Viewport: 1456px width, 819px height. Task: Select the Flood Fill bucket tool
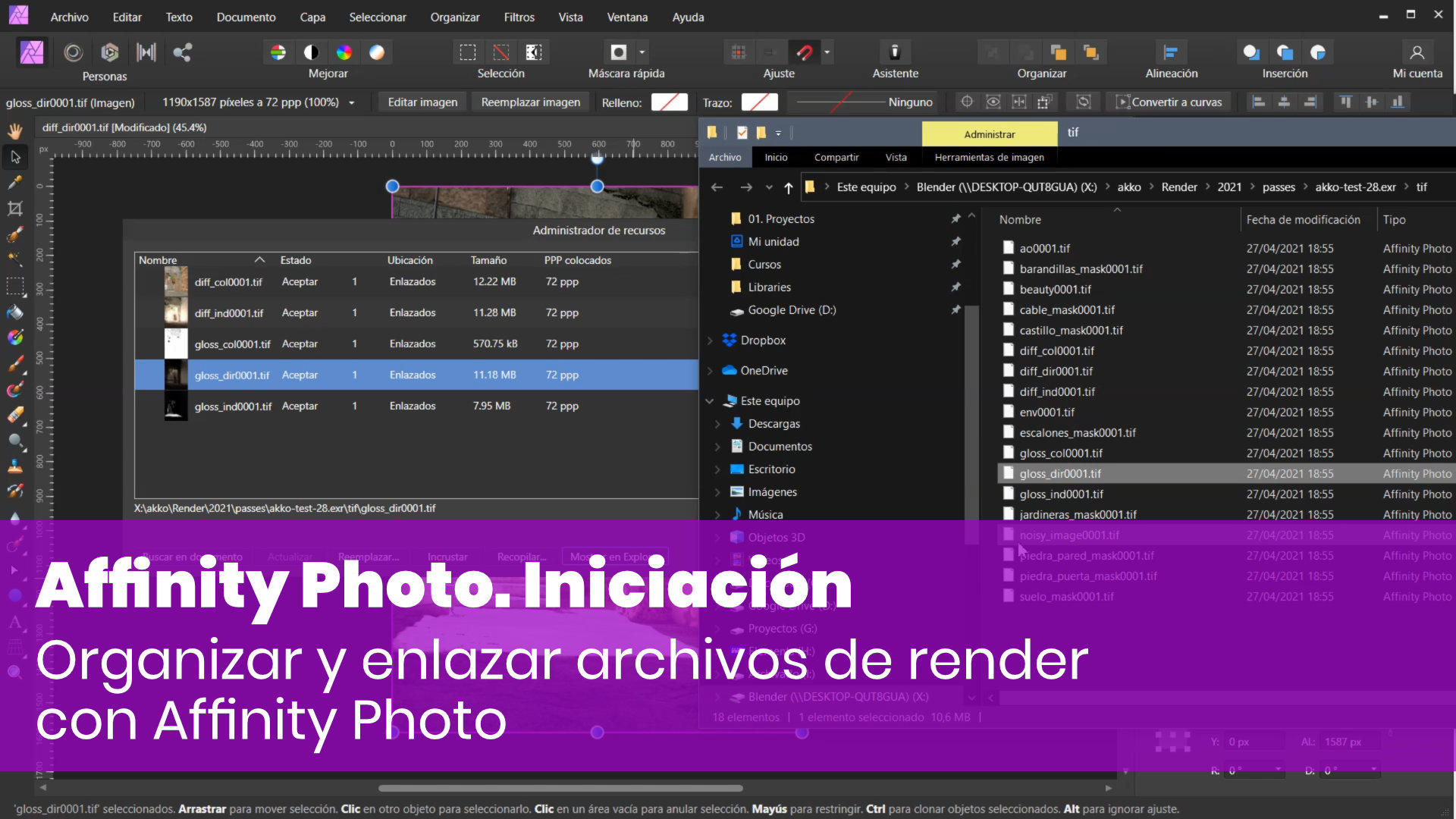[x=15, y=312]
